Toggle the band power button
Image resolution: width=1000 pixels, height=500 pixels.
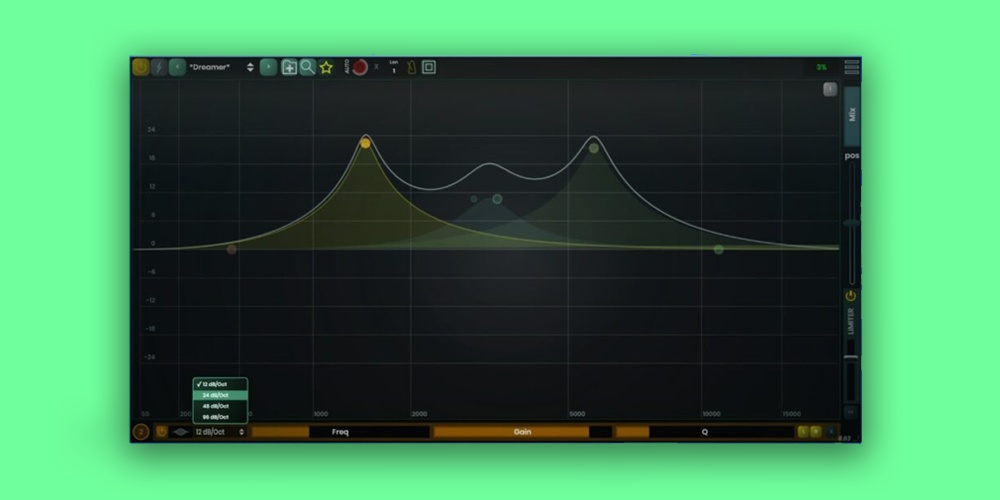(161, 432)
